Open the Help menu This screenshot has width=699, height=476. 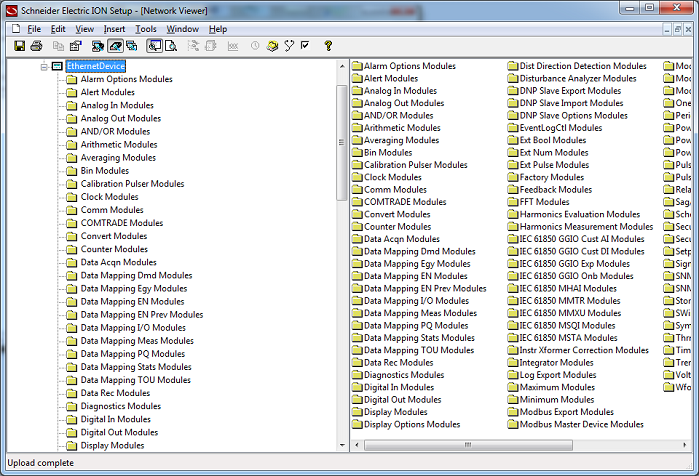pyautogui.click(x=218, y=29)
